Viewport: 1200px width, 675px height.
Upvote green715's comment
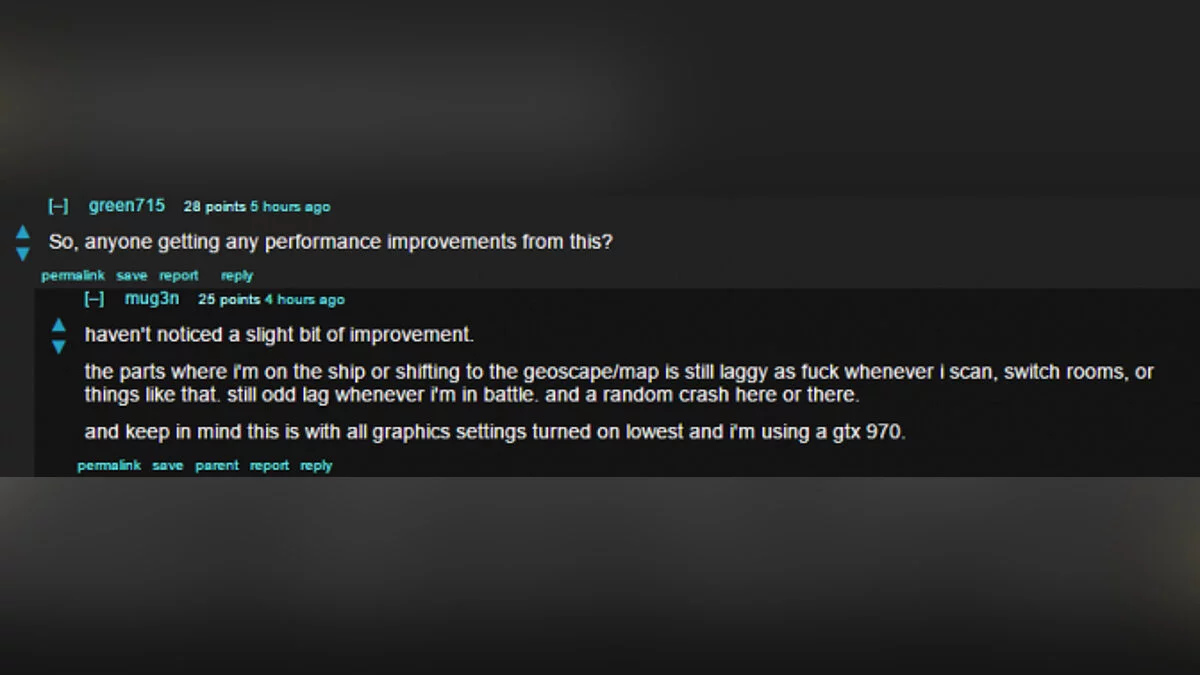point(23,232)
